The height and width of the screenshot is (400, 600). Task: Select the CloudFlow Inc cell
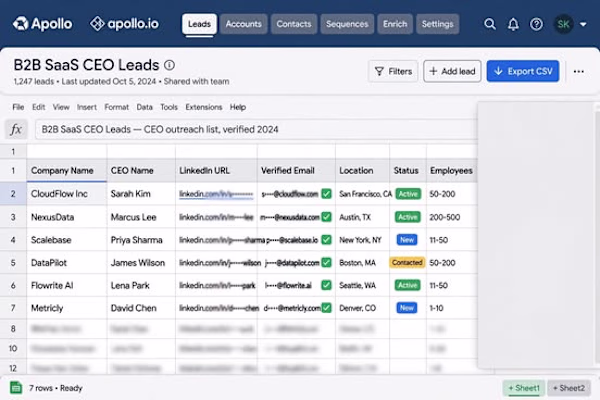67,194
